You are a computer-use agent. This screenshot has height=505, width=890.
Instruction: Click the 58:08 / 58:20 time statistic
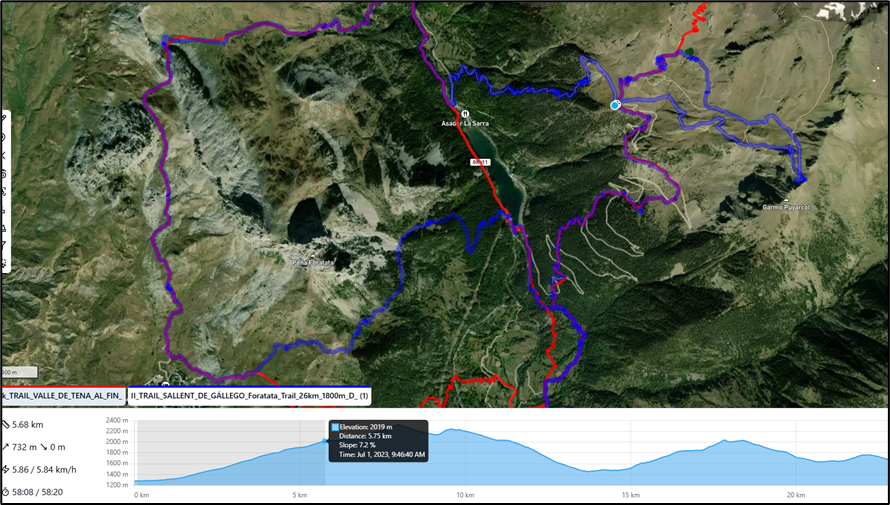pos(40,492)
